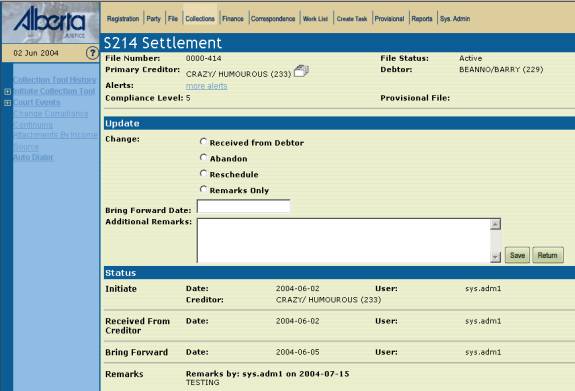575x391 pixels.
Task: Click the Active file status value
Action: tap(470, 58)
